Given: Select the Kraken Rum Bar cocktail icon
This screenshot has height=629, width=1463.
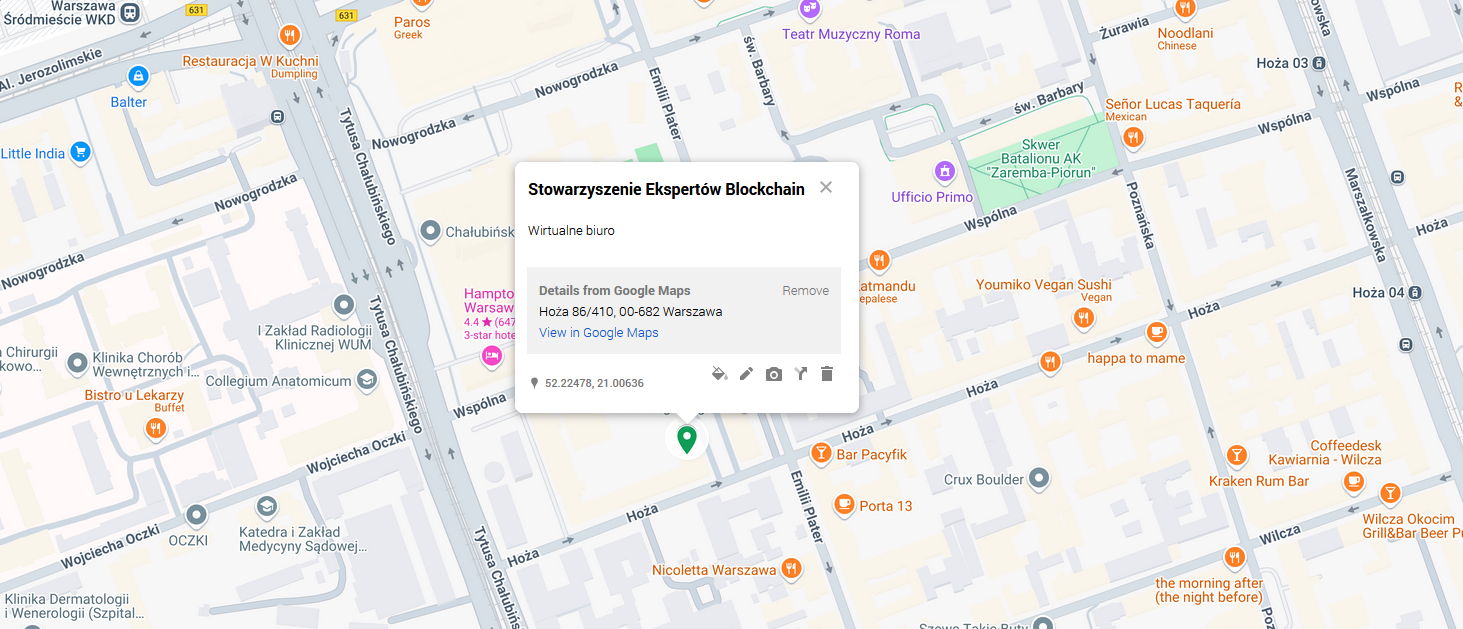Looking at the screenshot, I should [1235, 456].
